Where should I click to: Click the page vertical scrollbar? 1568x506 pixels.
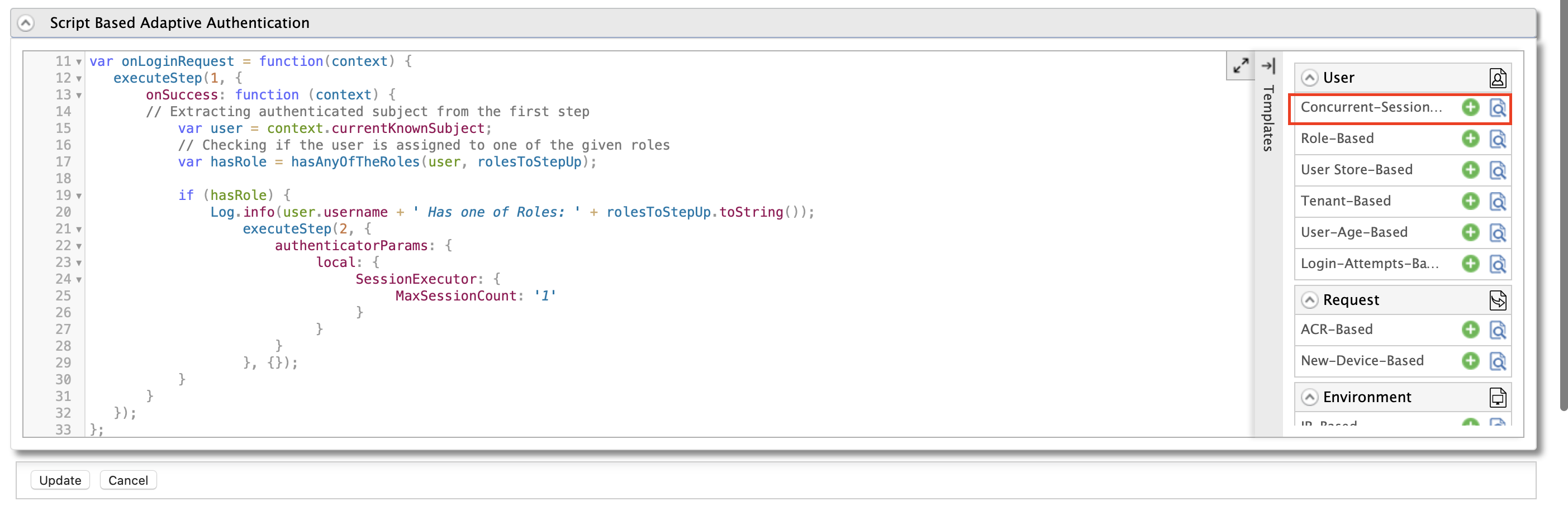[1563, 207]
